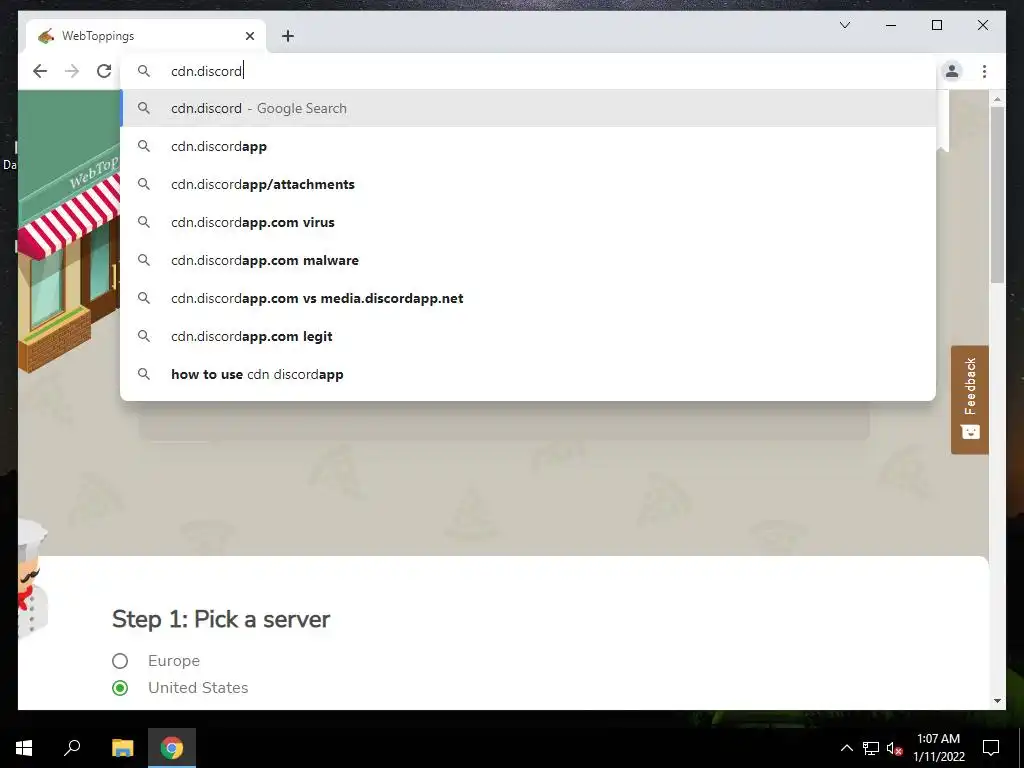Image resolution: width=1024 pixels, height=768 pixels.
Task: Open Chrome's three-dot menu
Action: [x=984, y=71]
